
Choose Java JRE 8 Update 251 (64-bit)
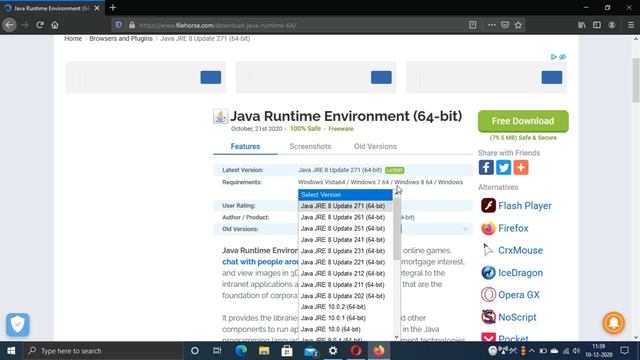(345, 229)
